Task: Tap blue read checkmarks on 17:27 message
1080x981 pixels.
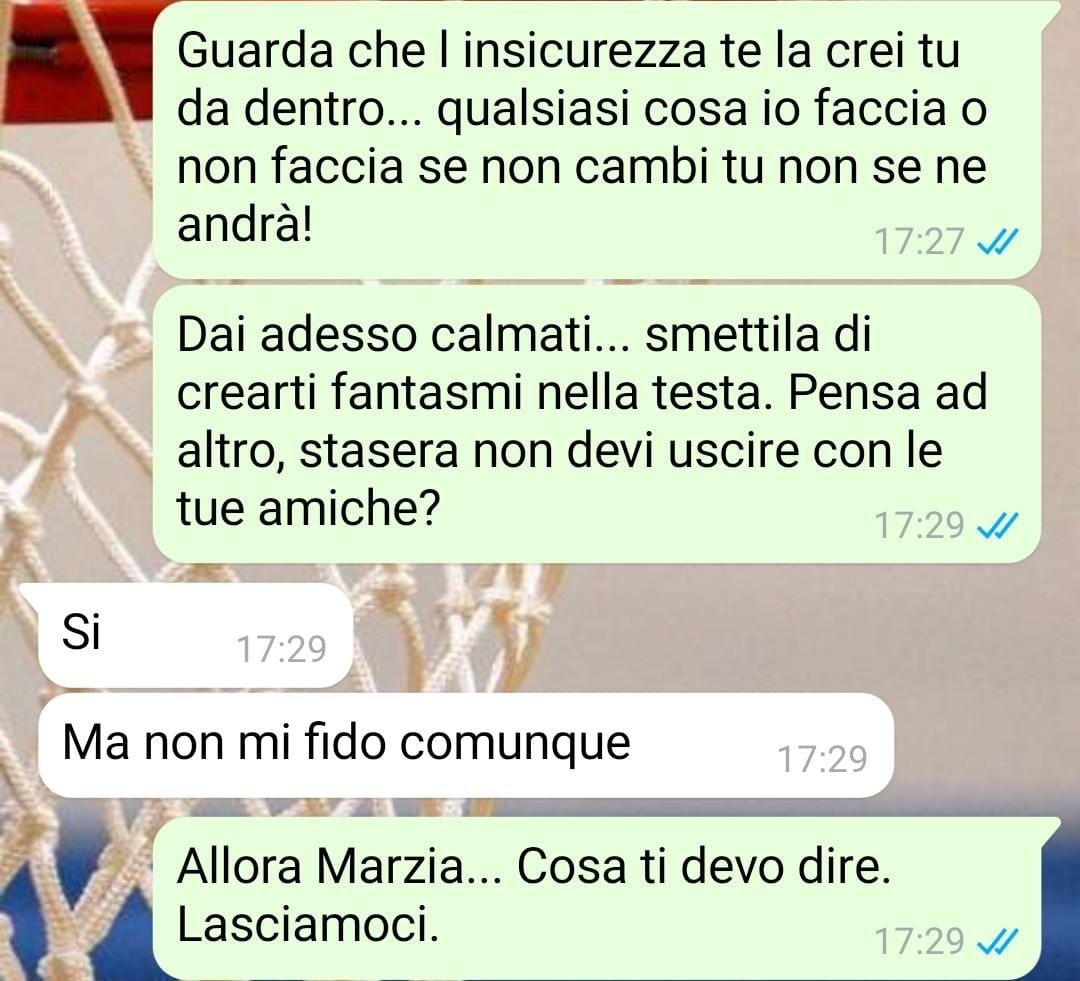Action: (997, 242)
